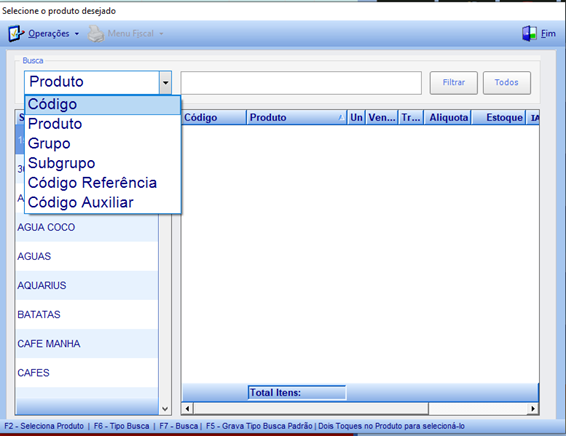Select Produto from the search type list
This screenshot has width=566, height=436.
coord(103,124)
